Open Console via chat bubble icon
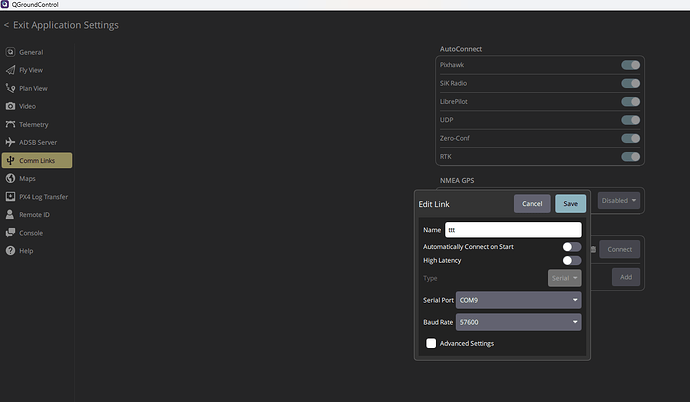 10,233
